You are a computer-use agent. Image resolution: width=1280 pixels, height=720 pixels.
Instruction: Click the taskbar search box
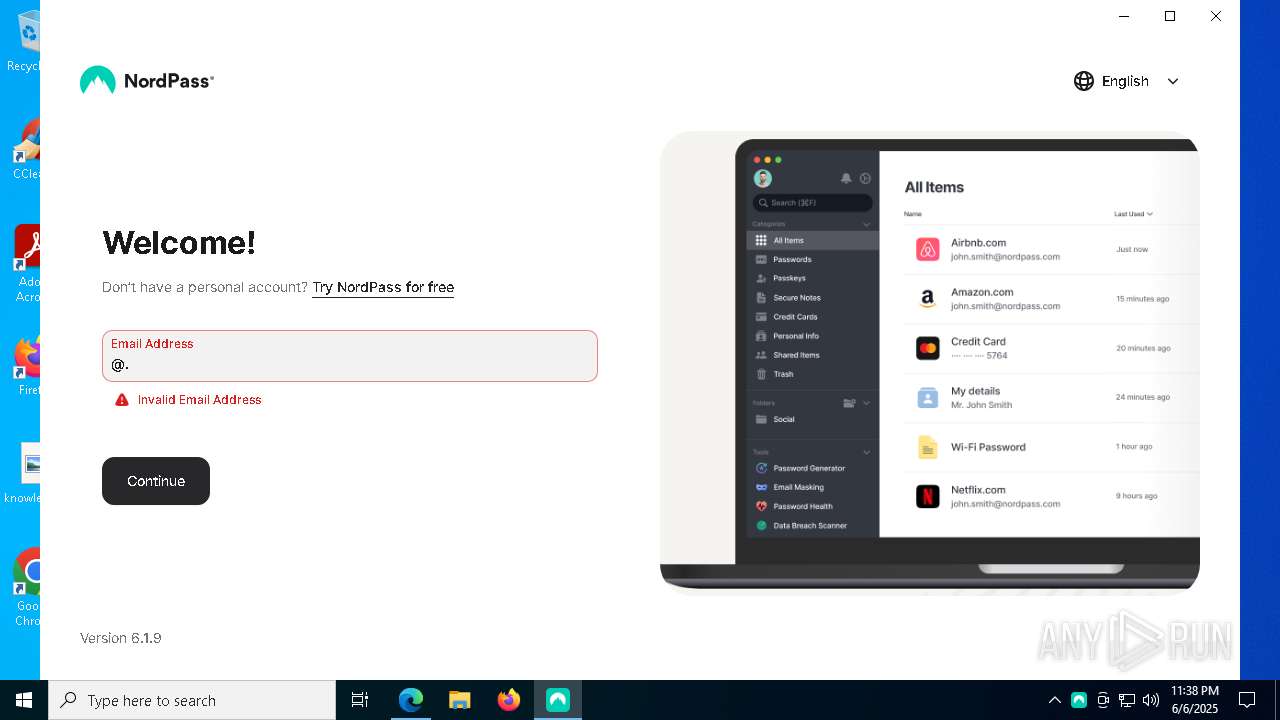(x=192, y=700)
